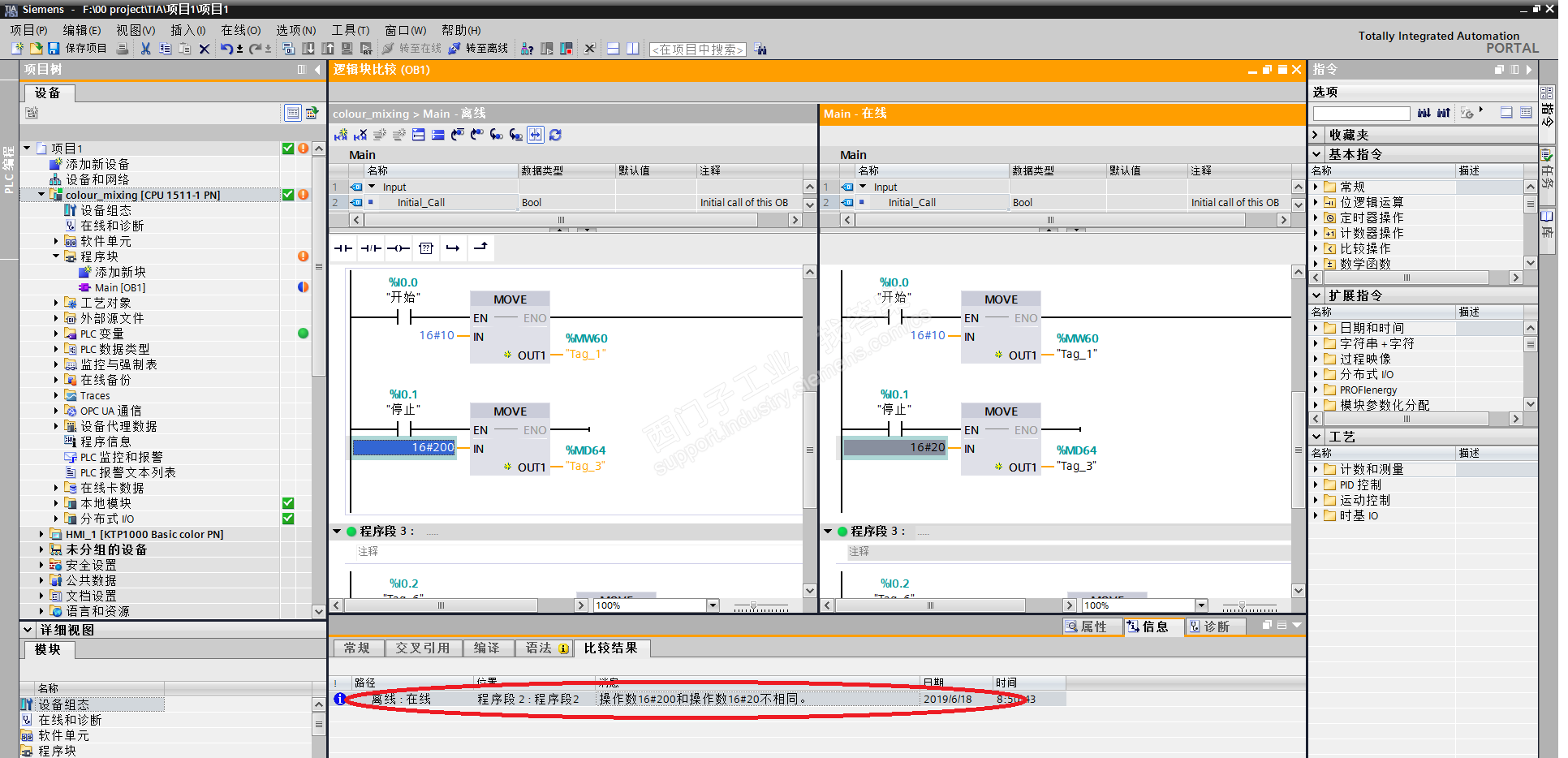Click the insert network icon in the offline editor toolbar
The image size is (1568, 758).
coord(341,135)
